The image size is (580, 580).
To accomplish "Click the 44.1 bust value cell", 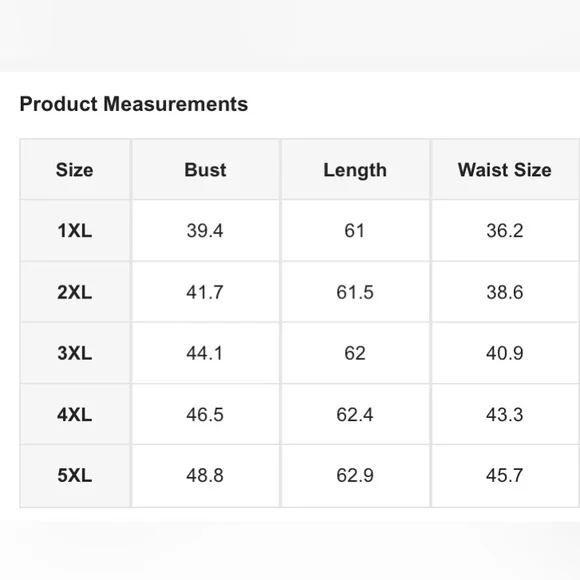I will 205,353.
